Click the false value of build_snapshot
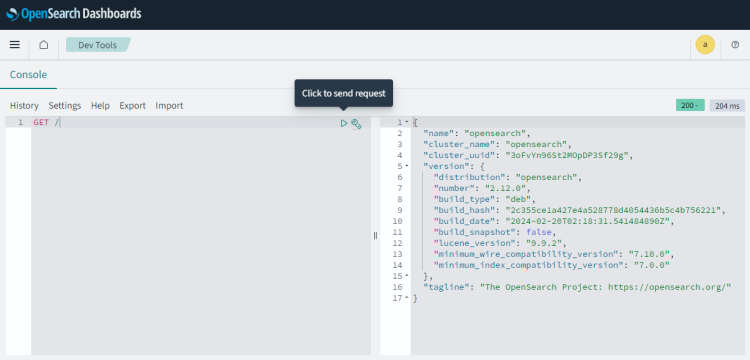The image size is (750, 360). coord(540,232)
